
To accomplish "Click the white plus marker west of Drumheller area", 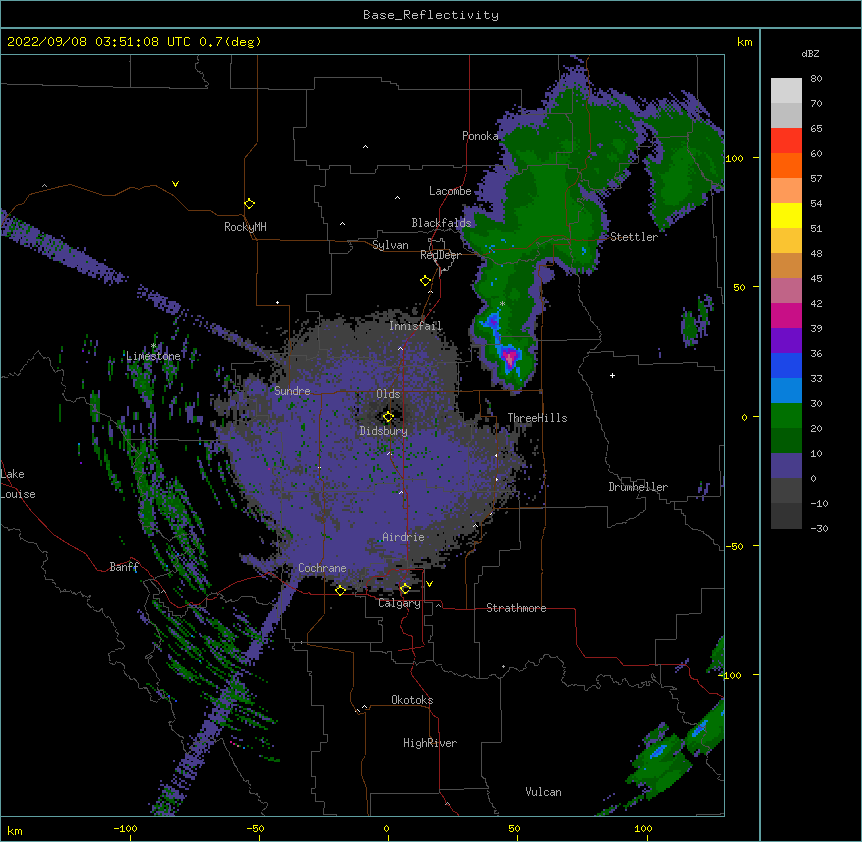I will [612, 375].
